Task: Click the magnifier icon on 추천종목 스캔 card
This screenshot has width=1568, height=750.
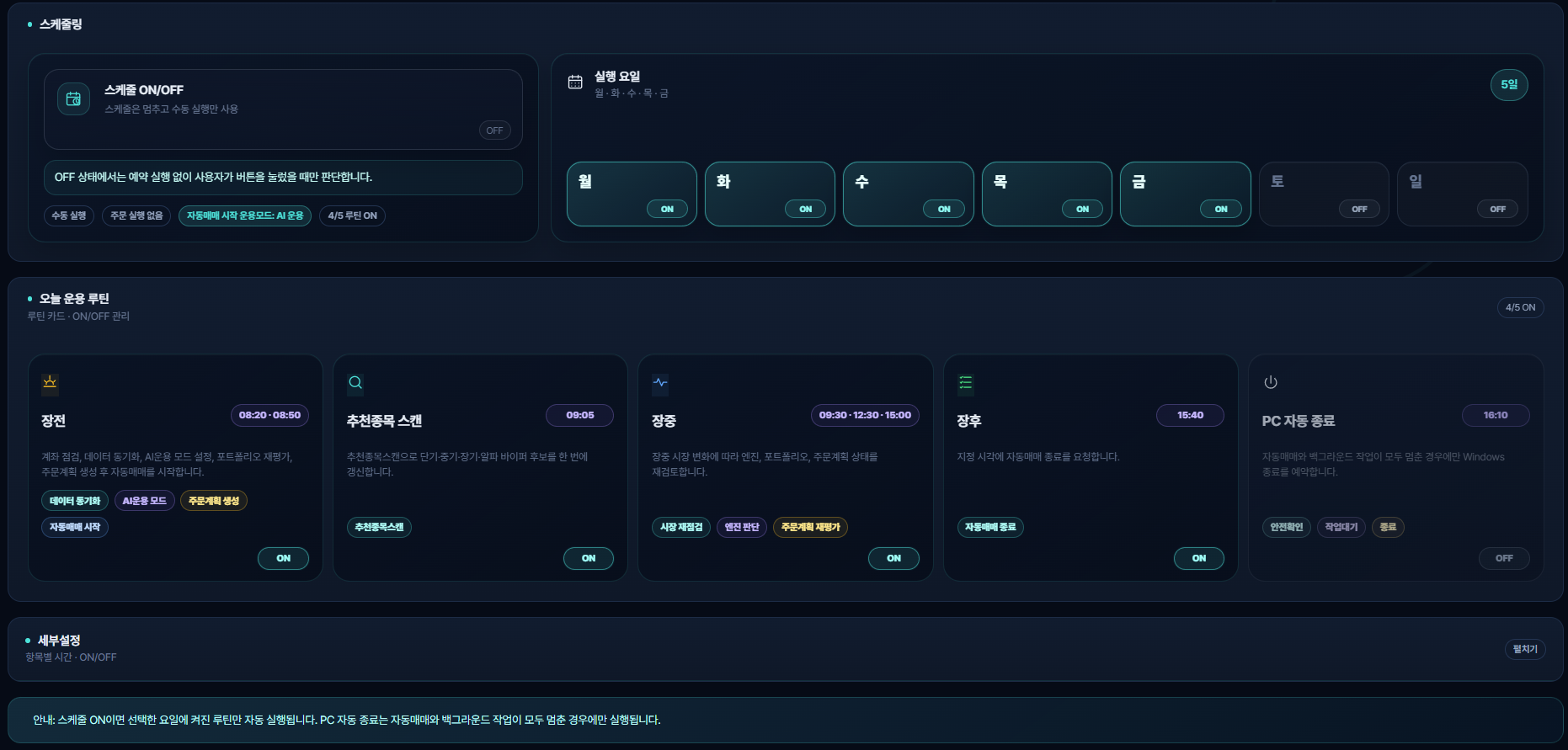Action: point(355,383)
